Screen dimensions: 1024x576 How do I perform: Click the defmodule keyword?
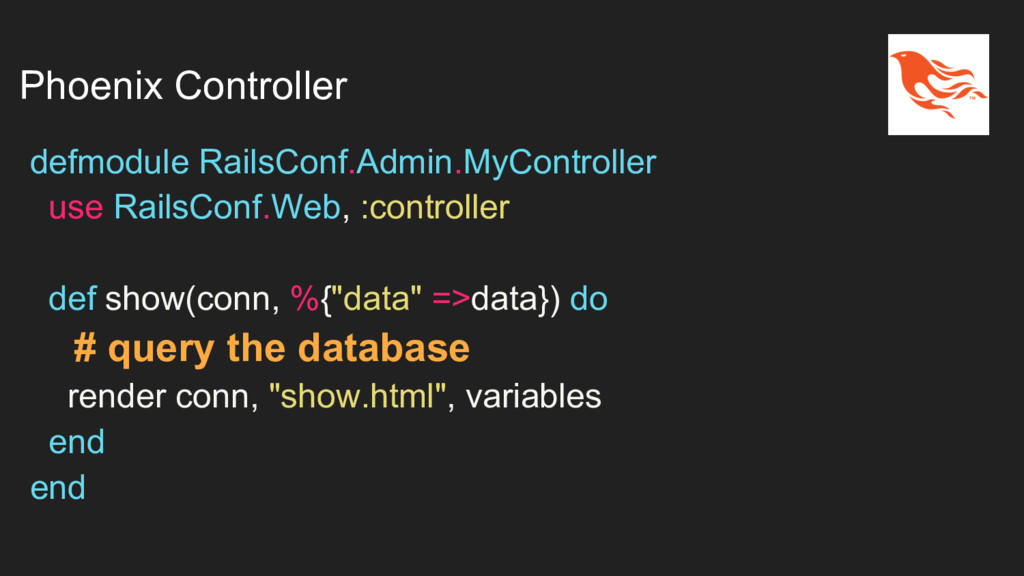pyautogui.click(x=110, y=162)
